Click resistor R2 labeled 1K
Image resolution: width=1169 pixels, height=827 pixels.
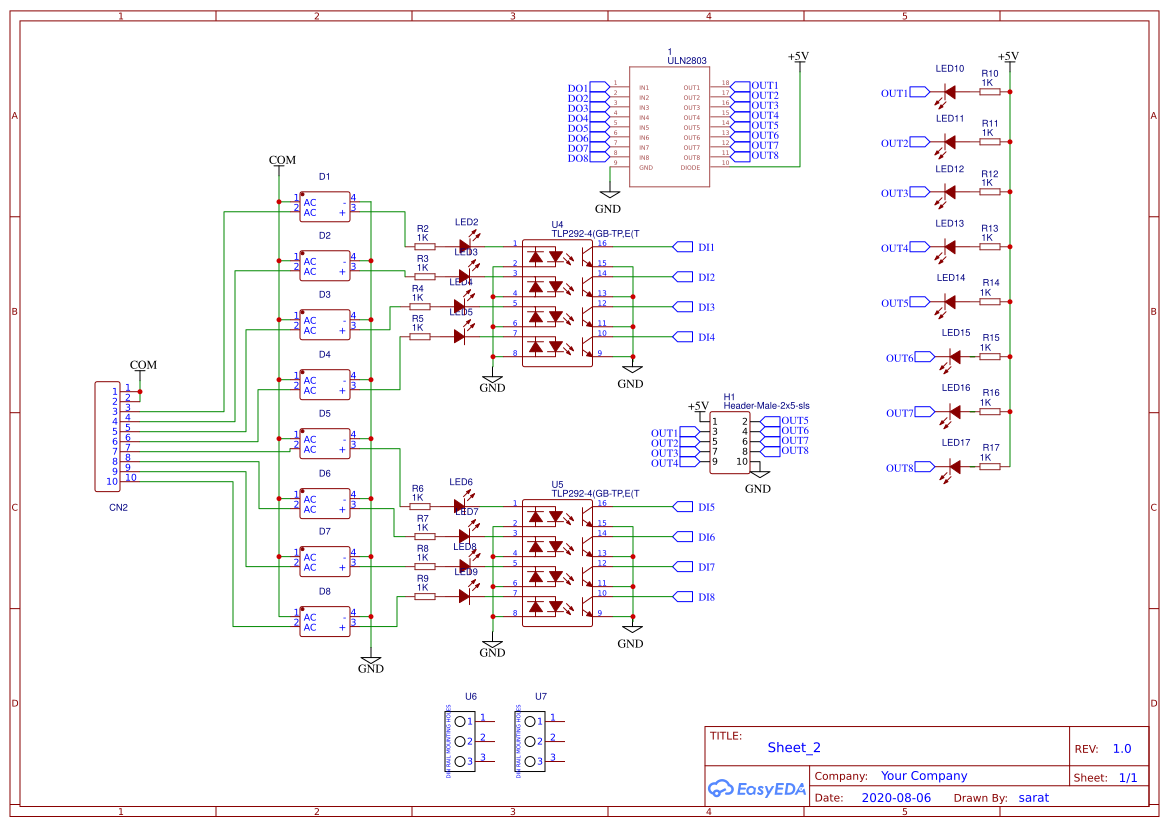click(x=423, y=245)
